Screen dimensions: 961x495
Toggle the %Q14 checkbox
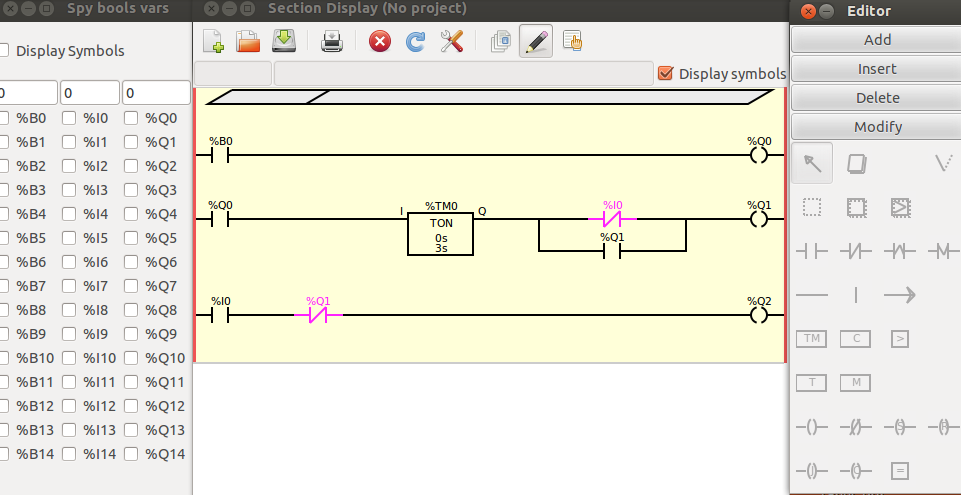pos(131,455)
